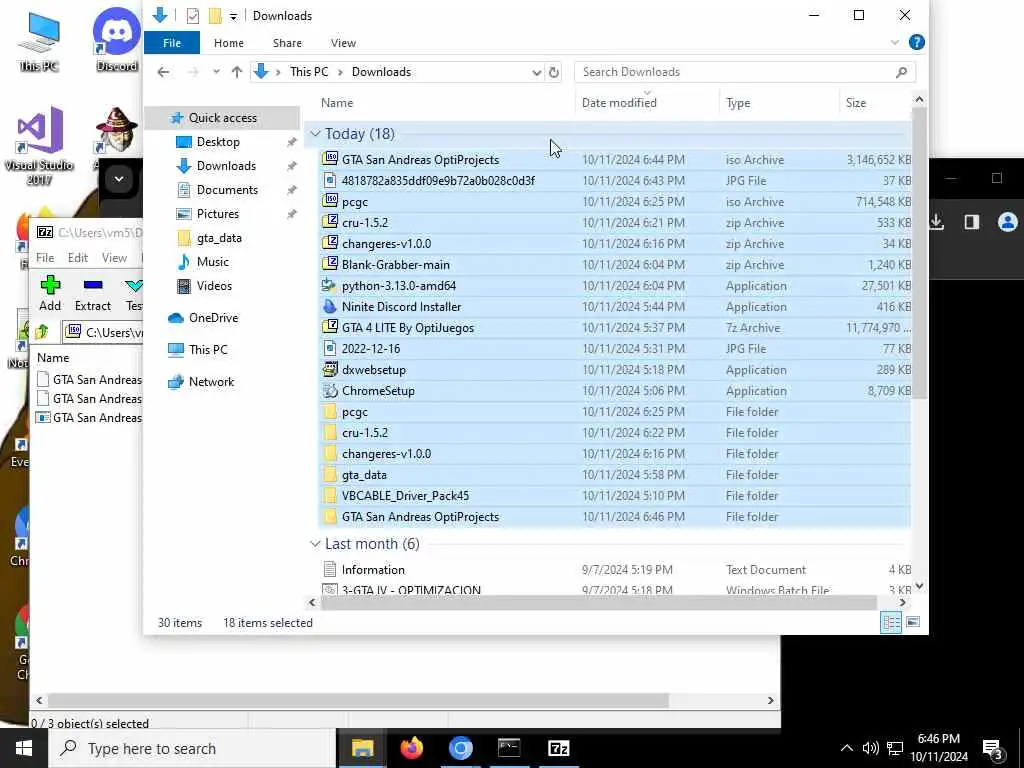This screenshot has width=1024, height=768.
Task: Click the downloads icon in background browser
Action: point(936,222)
